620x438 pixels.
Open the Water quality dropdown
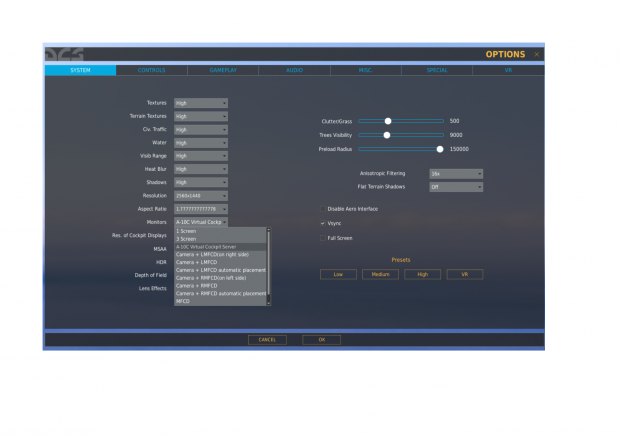click(201, 143)
